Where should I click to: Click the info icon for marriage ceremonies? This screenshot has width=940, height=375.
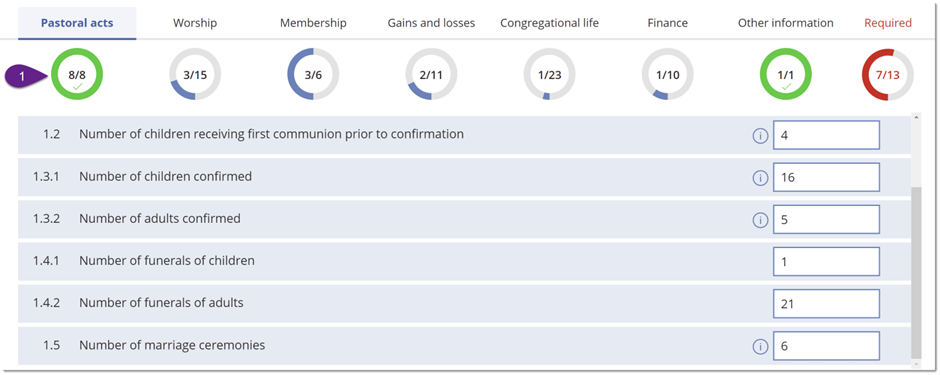point(760,347)
